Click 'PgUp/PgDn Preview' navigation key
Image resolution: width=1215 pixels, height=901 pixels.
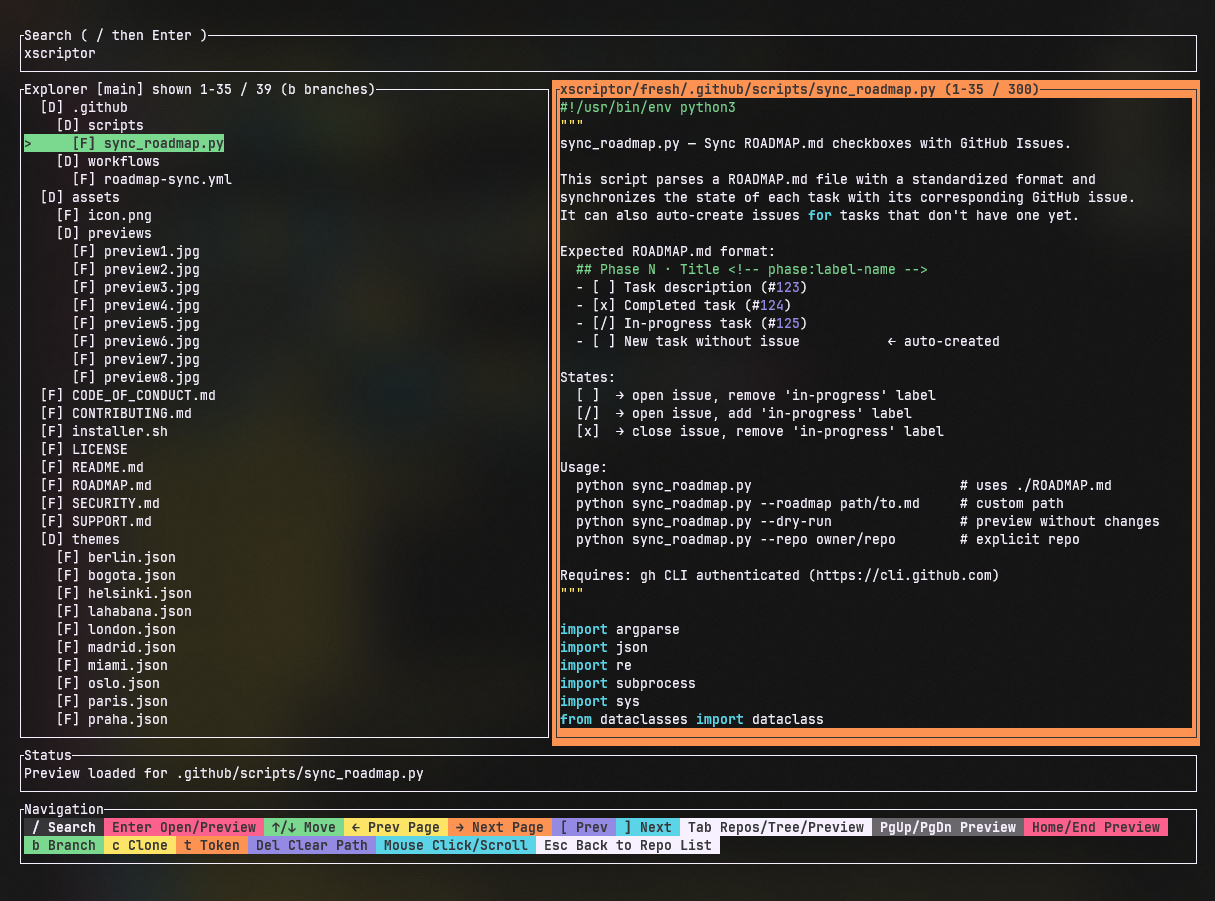point(948,827)
